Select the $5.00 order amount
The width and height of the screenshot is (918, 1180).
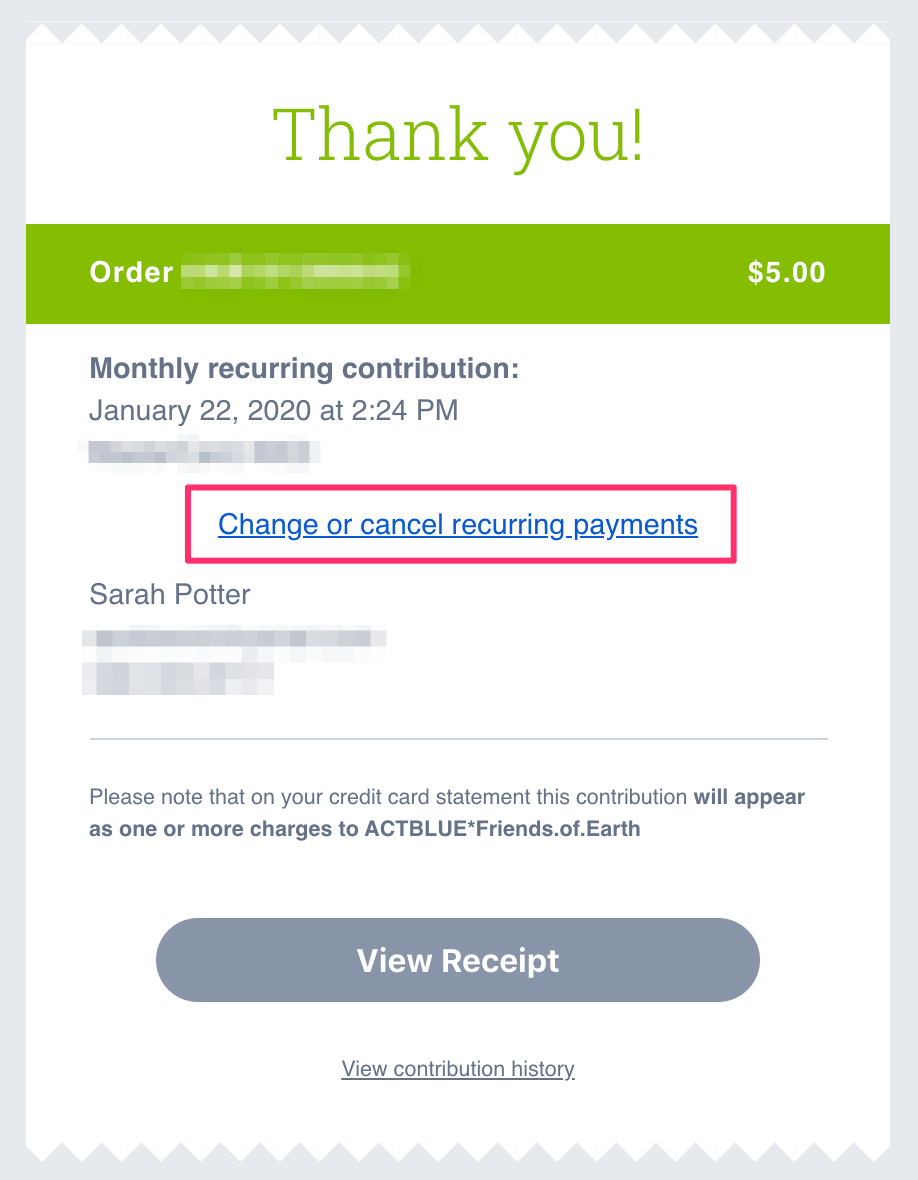pyautogui.click(x=786, y=272)
